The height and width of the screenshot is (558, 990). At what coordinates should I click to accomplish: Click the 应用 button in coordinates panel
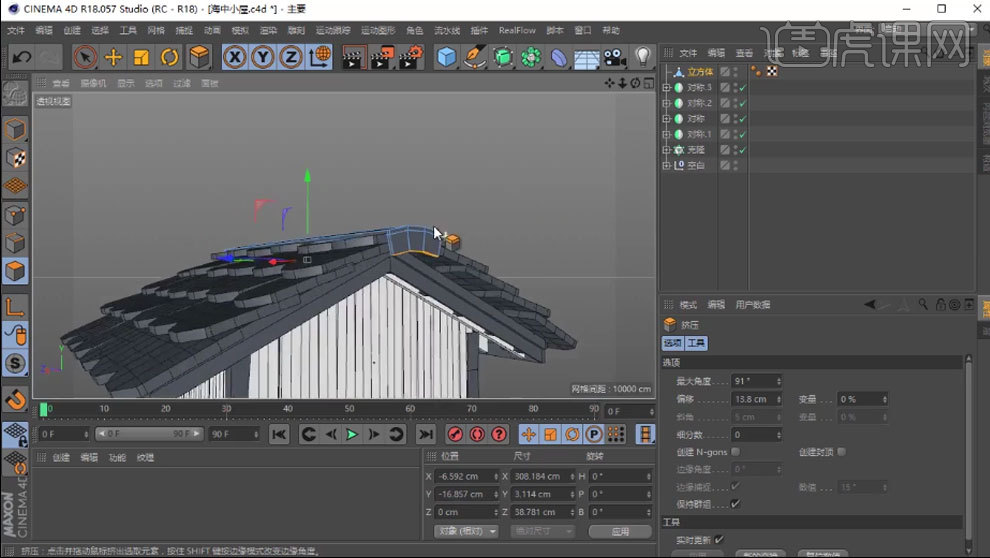click(620, 531)
